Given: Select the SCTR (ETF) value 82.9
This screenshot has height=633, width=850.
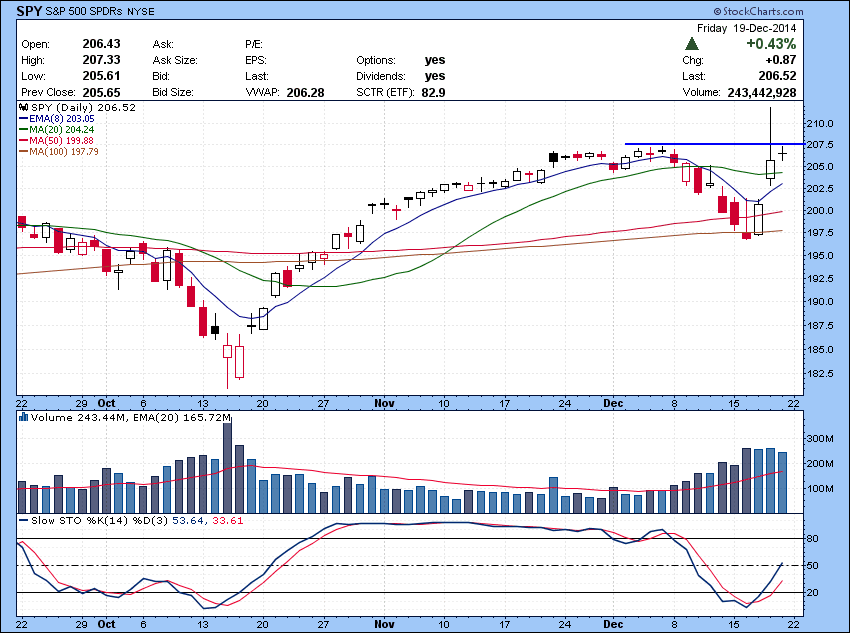Looking at the screenshot, I should coord(433,93).
